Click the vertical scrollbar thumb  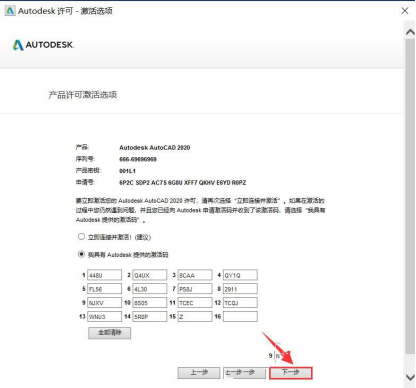pos(410,197)
